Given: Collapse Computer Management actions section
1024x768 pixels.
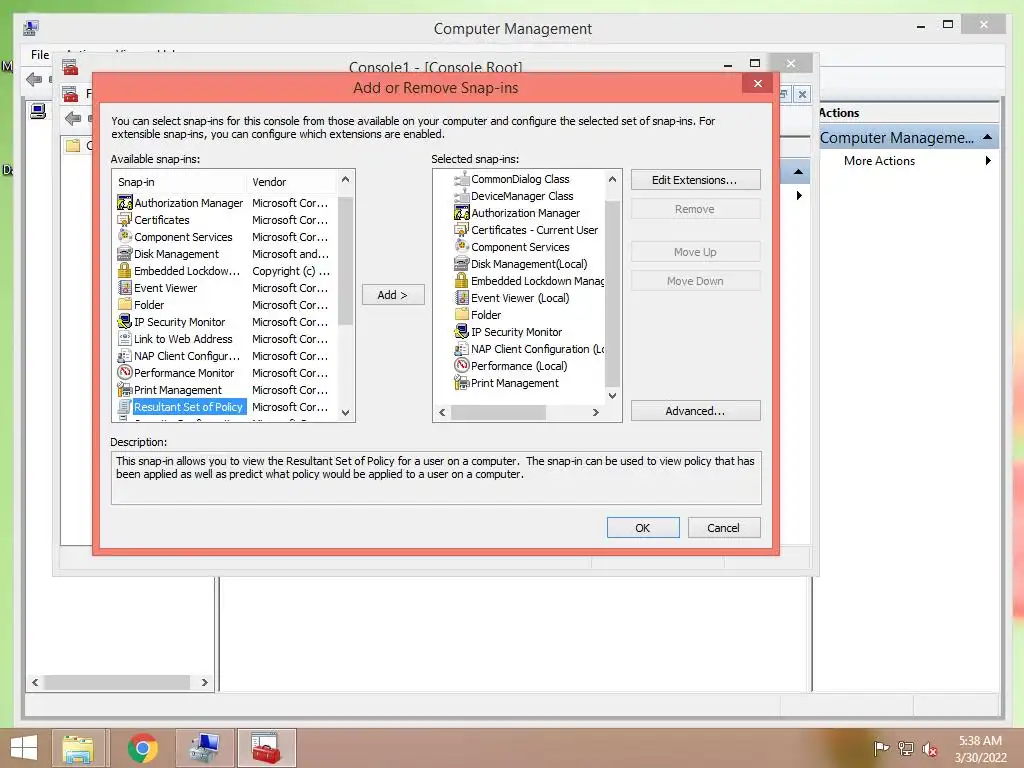Looking at the screenshot, I should point(987,137).
